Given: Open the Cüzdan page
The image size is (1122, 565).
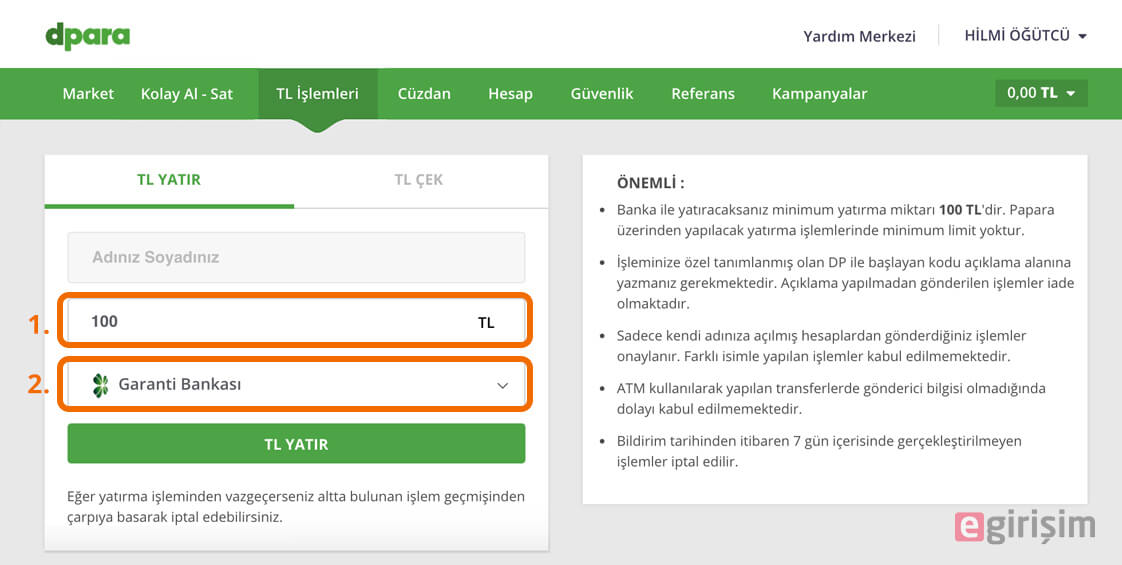Looking at the screenshot, I should [424, 94].
